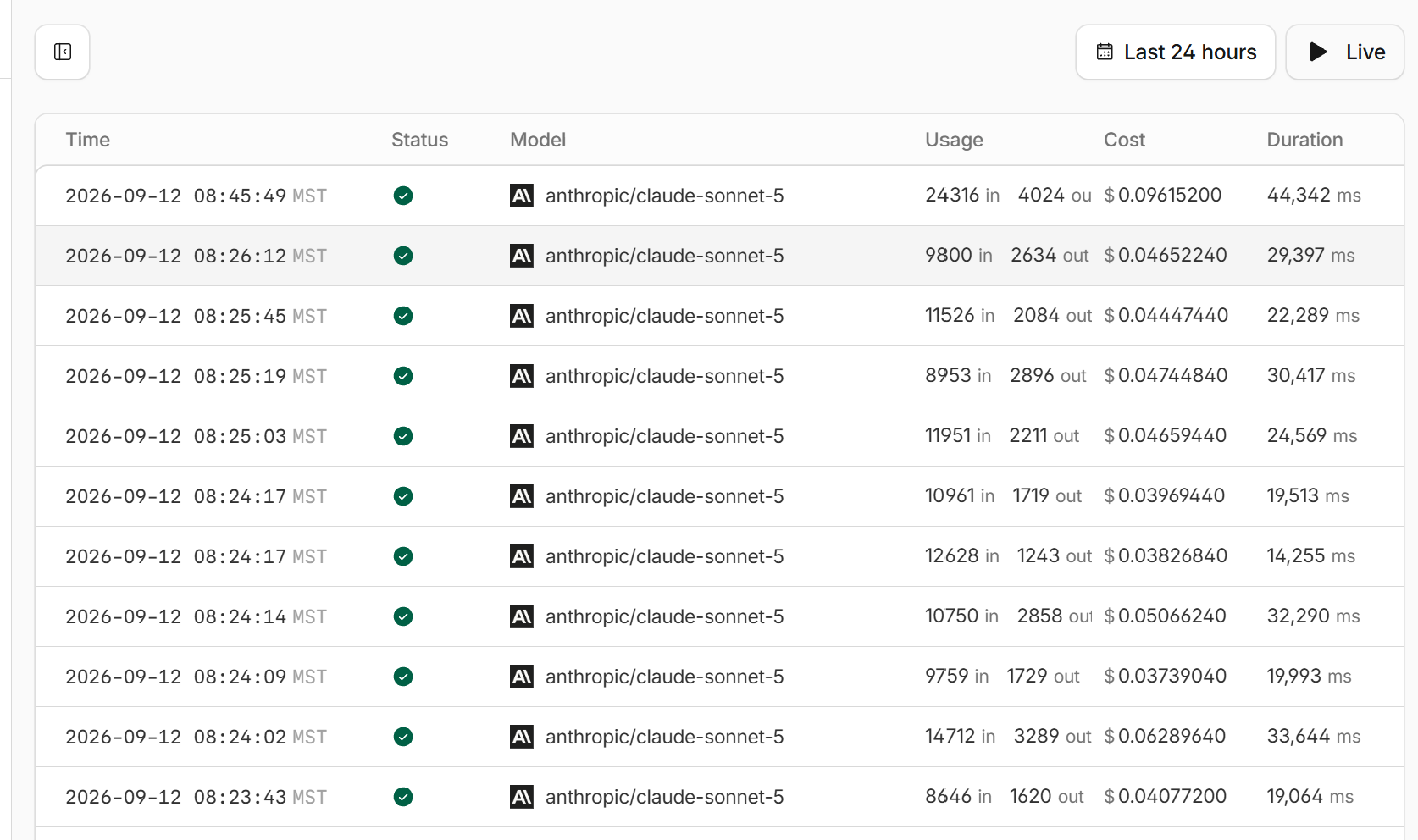The image size is (1418, 840).
Task: Click success status icon for 08:25:45 request
Action: (x=403, y=316)
